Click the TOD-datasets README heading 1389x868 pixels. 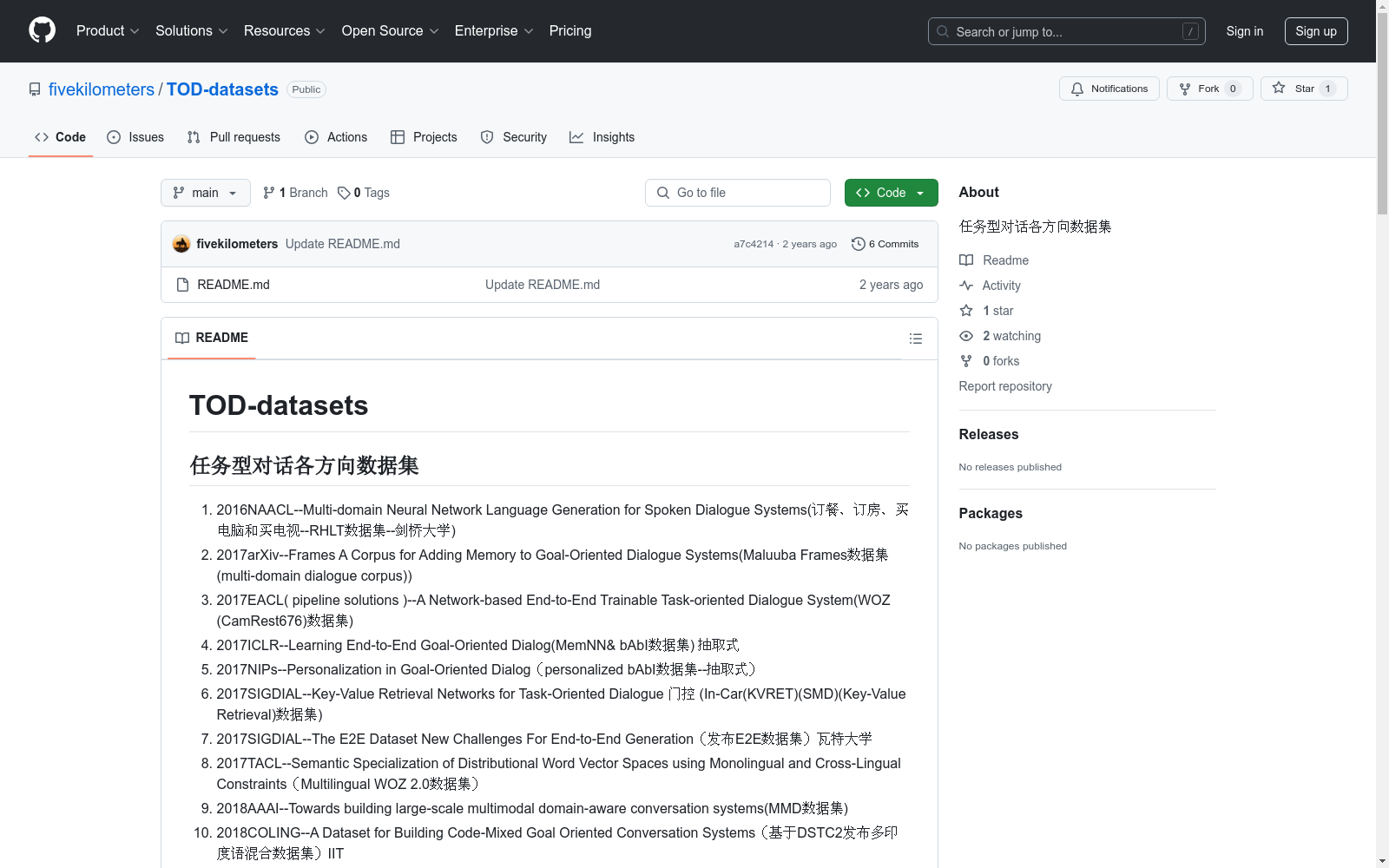click(x=279, y=405)
